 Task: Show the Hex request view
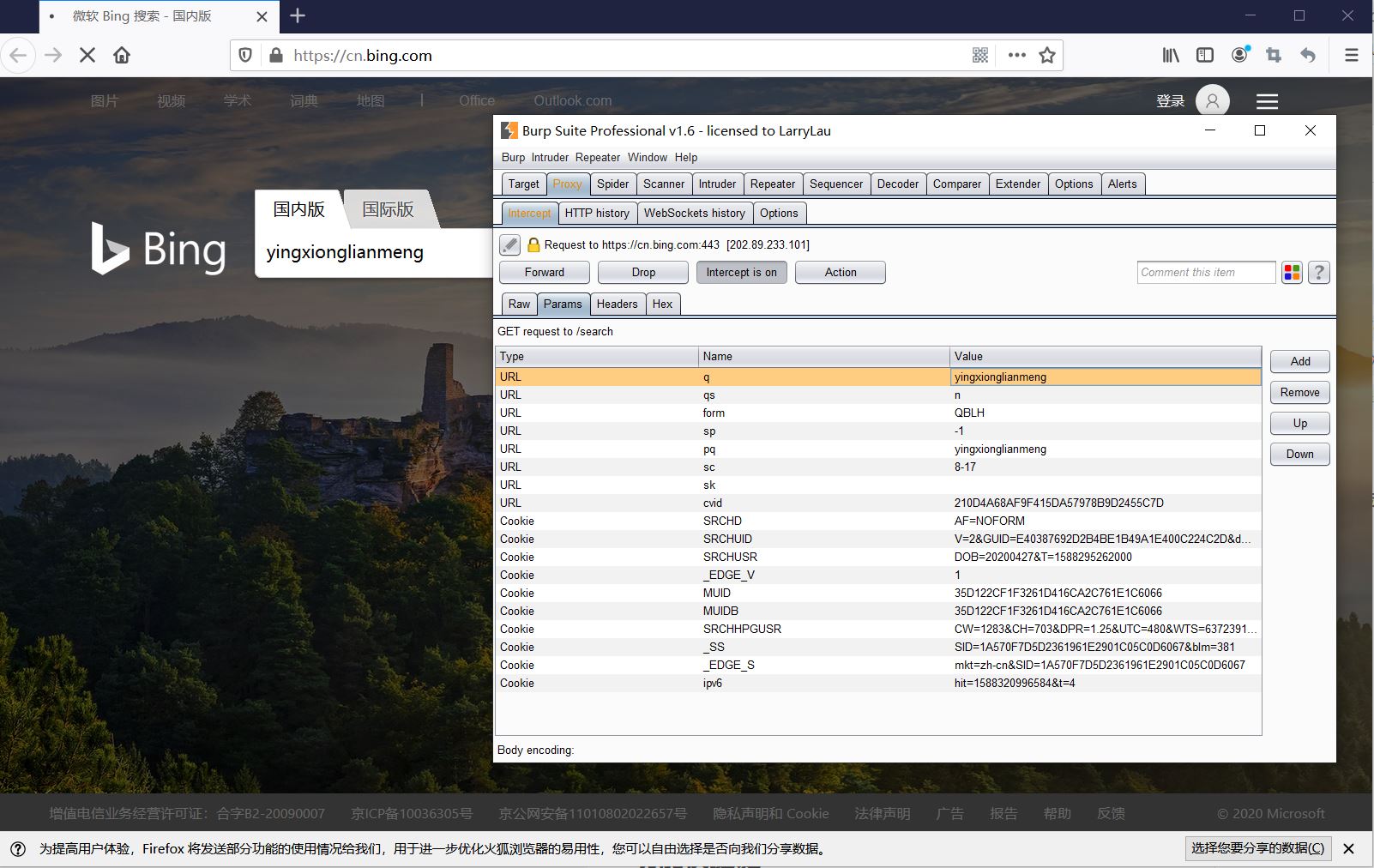pyautogui.click(x=663, y=304)
